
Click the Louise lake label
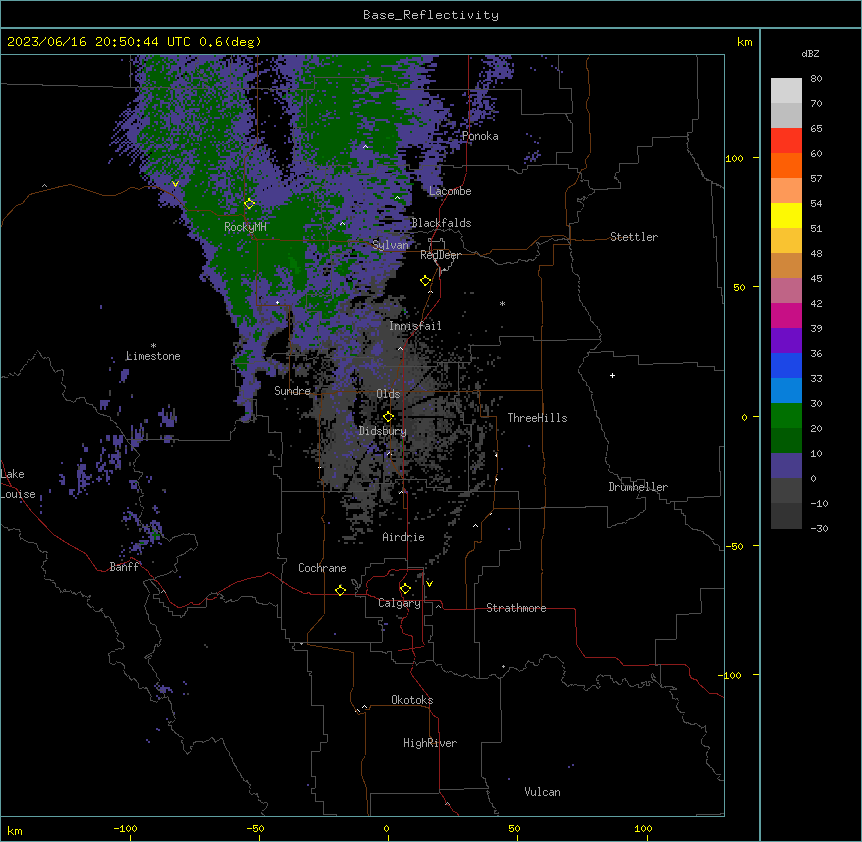(x=18, y=494)
